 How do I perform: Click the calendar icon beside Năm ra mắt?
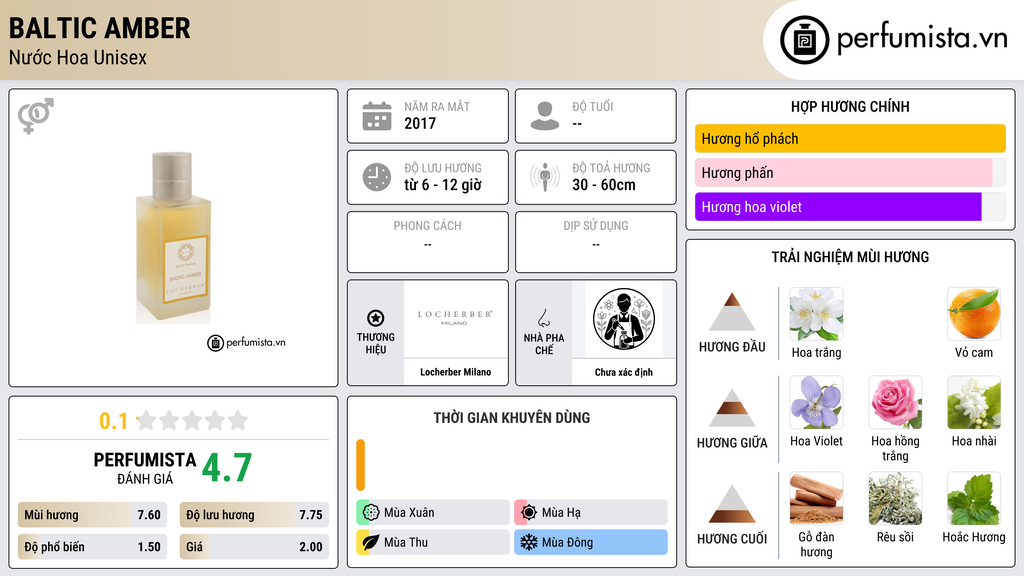coord(377,116)
